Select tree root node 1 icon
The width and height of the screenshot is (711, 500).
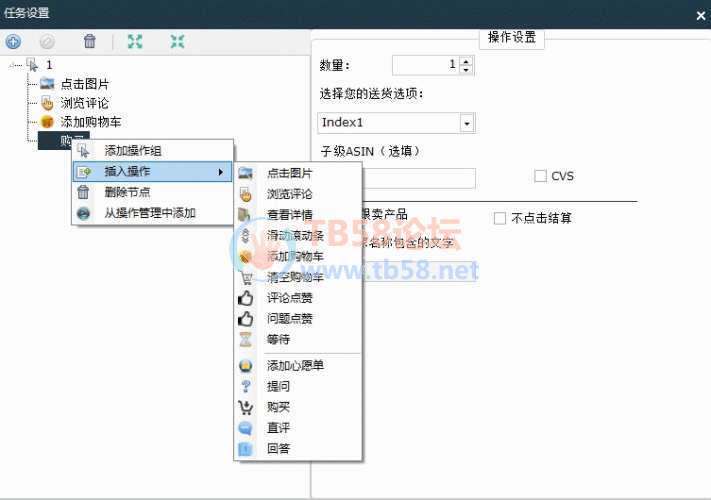click(33, 65)
